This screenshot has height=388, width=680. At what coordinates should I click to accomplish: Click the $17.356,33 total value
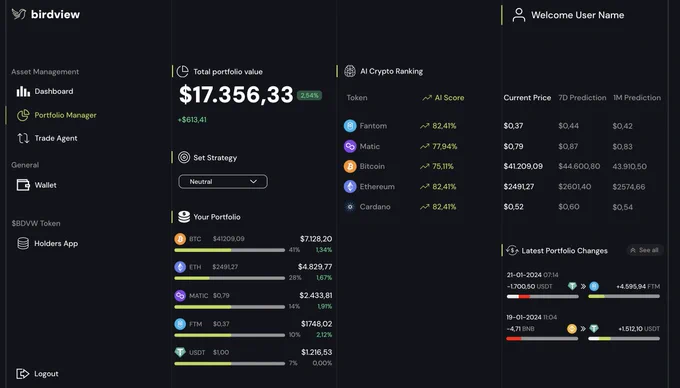pos(236,95)
